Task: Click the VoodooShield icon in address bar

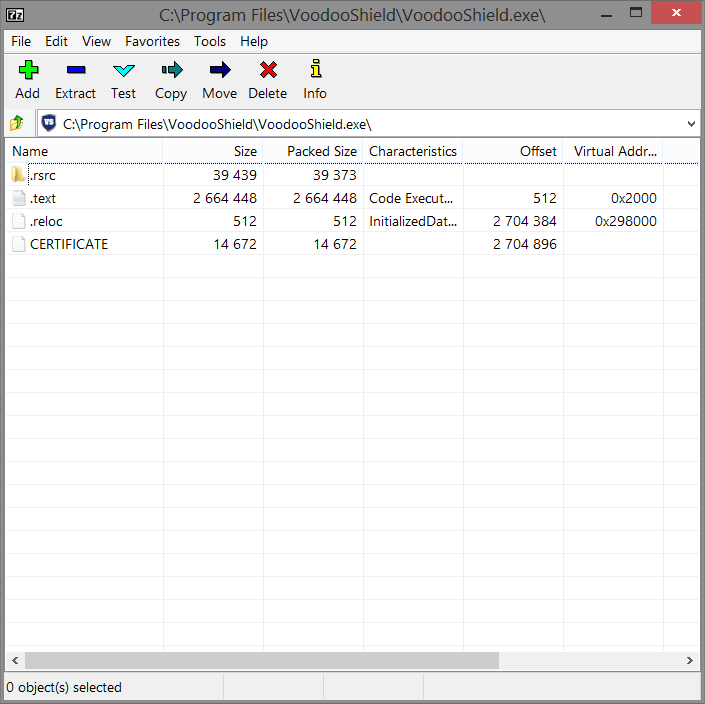Action: click(49, 123)
